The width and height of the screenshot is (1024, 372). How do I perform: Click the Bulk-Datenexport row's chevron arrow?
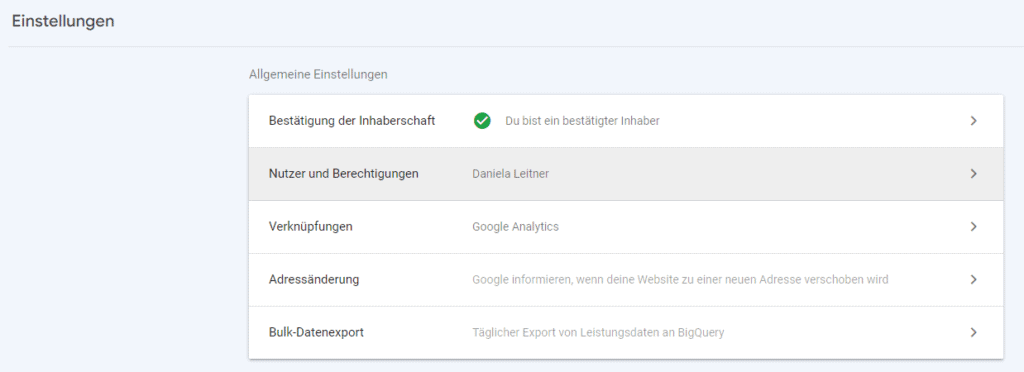973,332
